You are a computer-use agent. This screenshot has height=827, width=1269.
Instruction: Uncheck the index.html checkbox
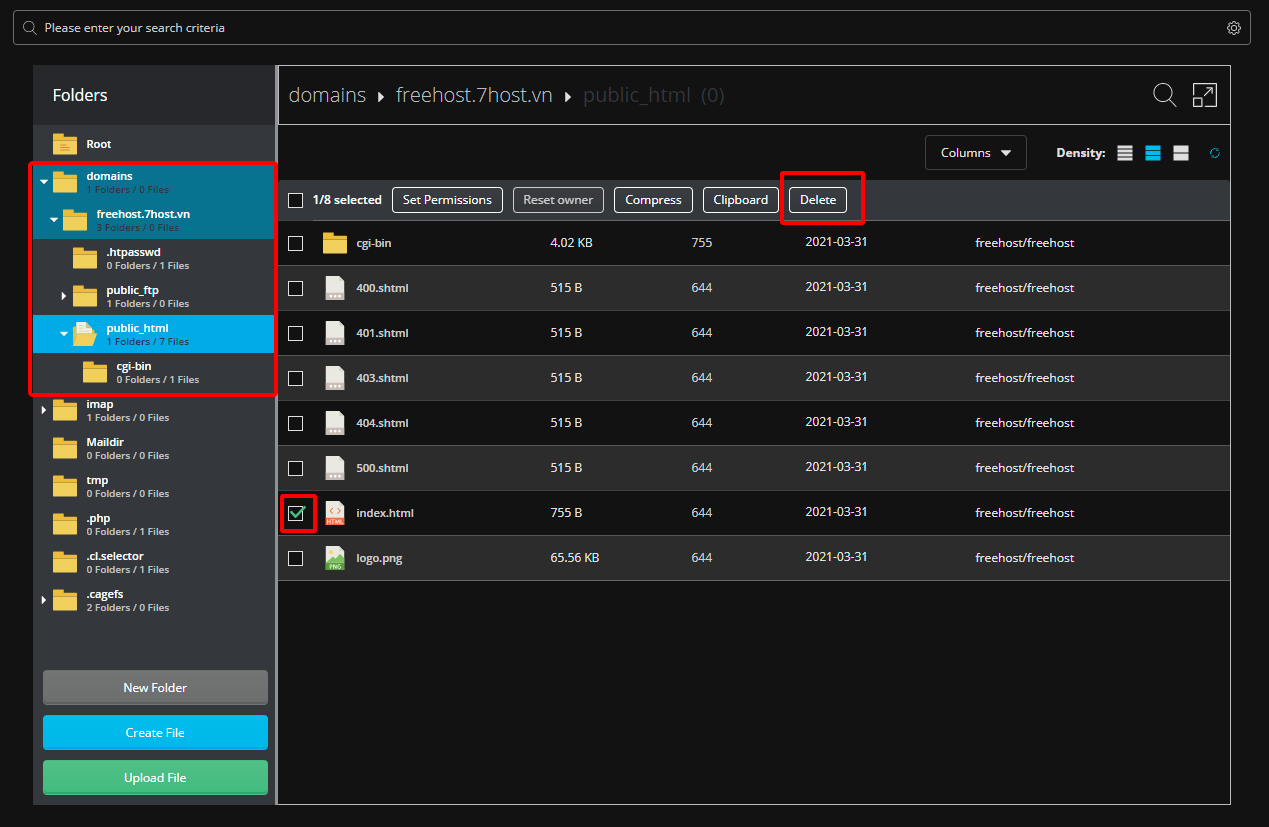coord(295,513)
